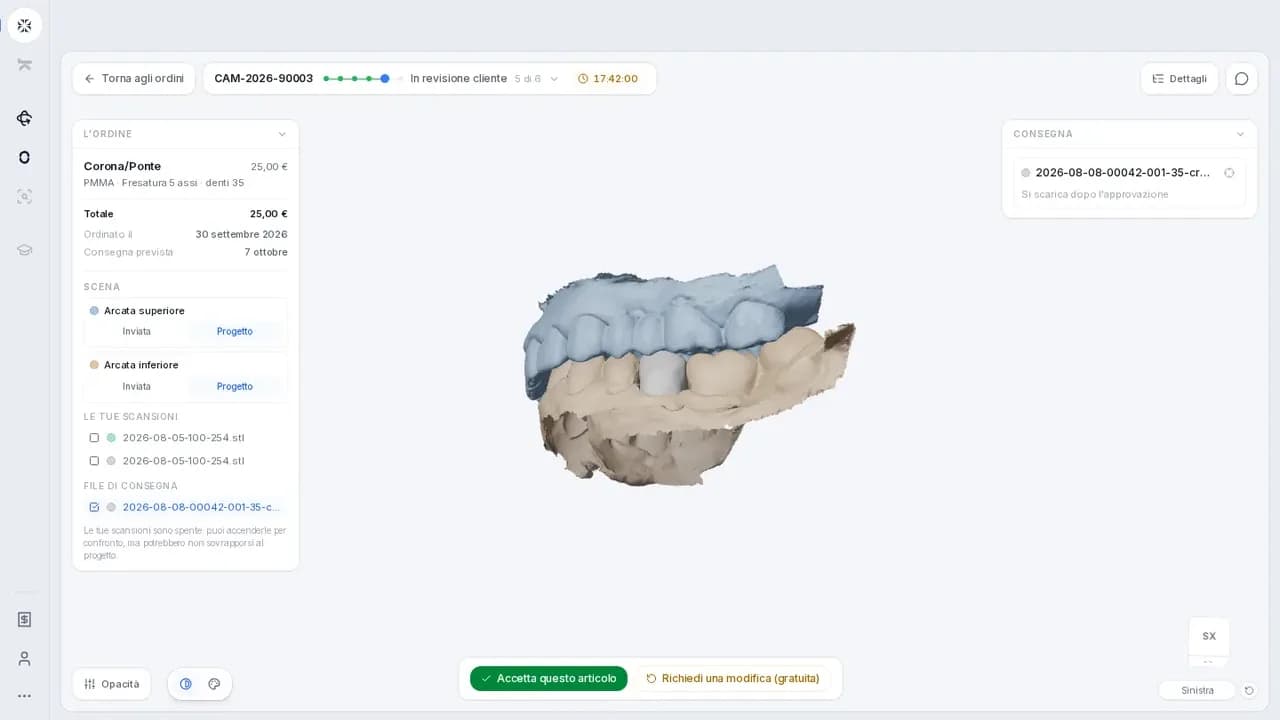
Task: Click the beige Arcata inferiore color dot
Action: pyautogui.click(x=94, y=365)
